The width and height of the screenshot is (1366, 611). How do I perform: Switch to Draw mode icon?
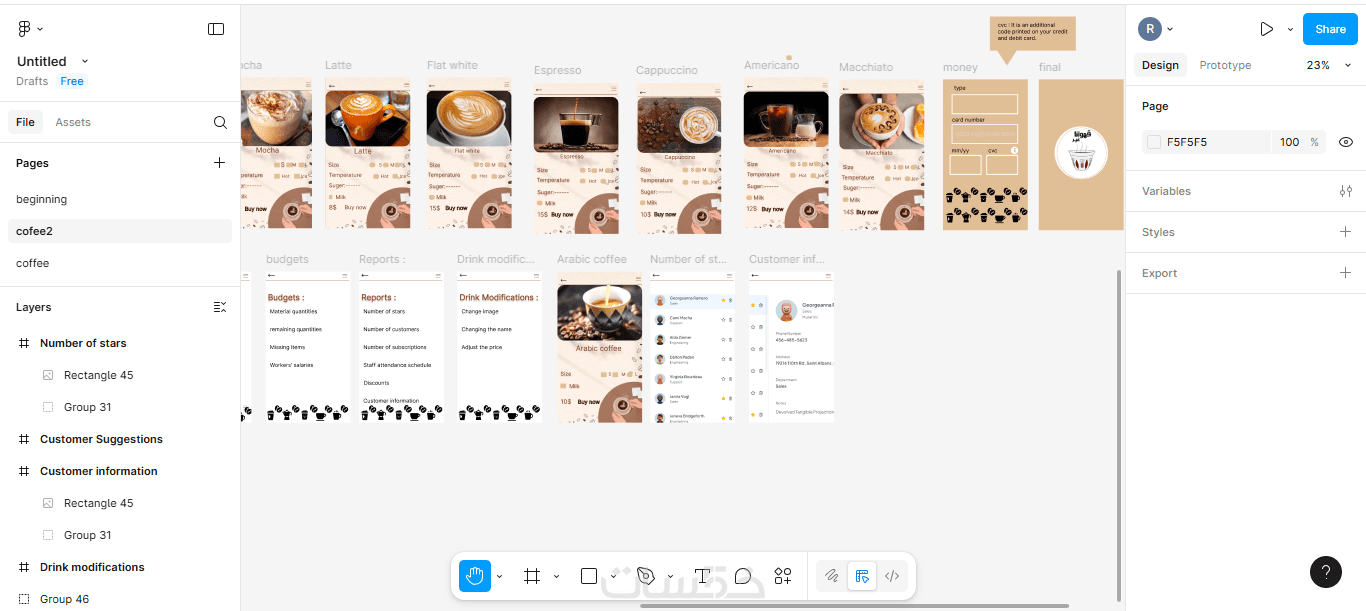[831, 576]
